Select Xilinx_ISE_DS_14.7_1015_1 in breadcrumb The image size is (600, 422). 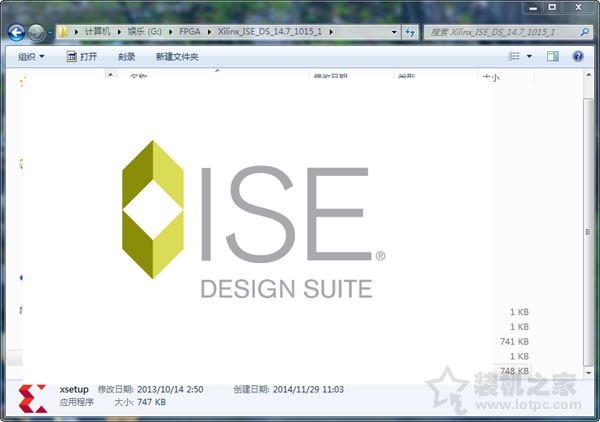pos(270,32)
